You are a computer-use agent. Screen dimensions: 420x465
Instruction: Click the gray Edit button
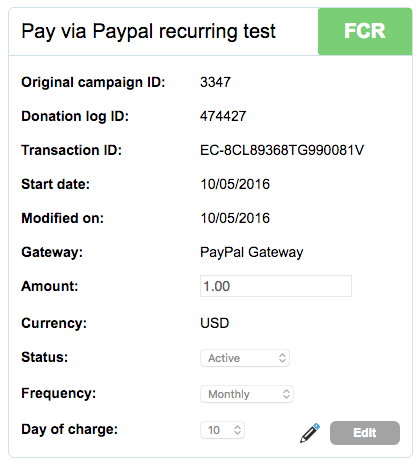click(365, 433)
